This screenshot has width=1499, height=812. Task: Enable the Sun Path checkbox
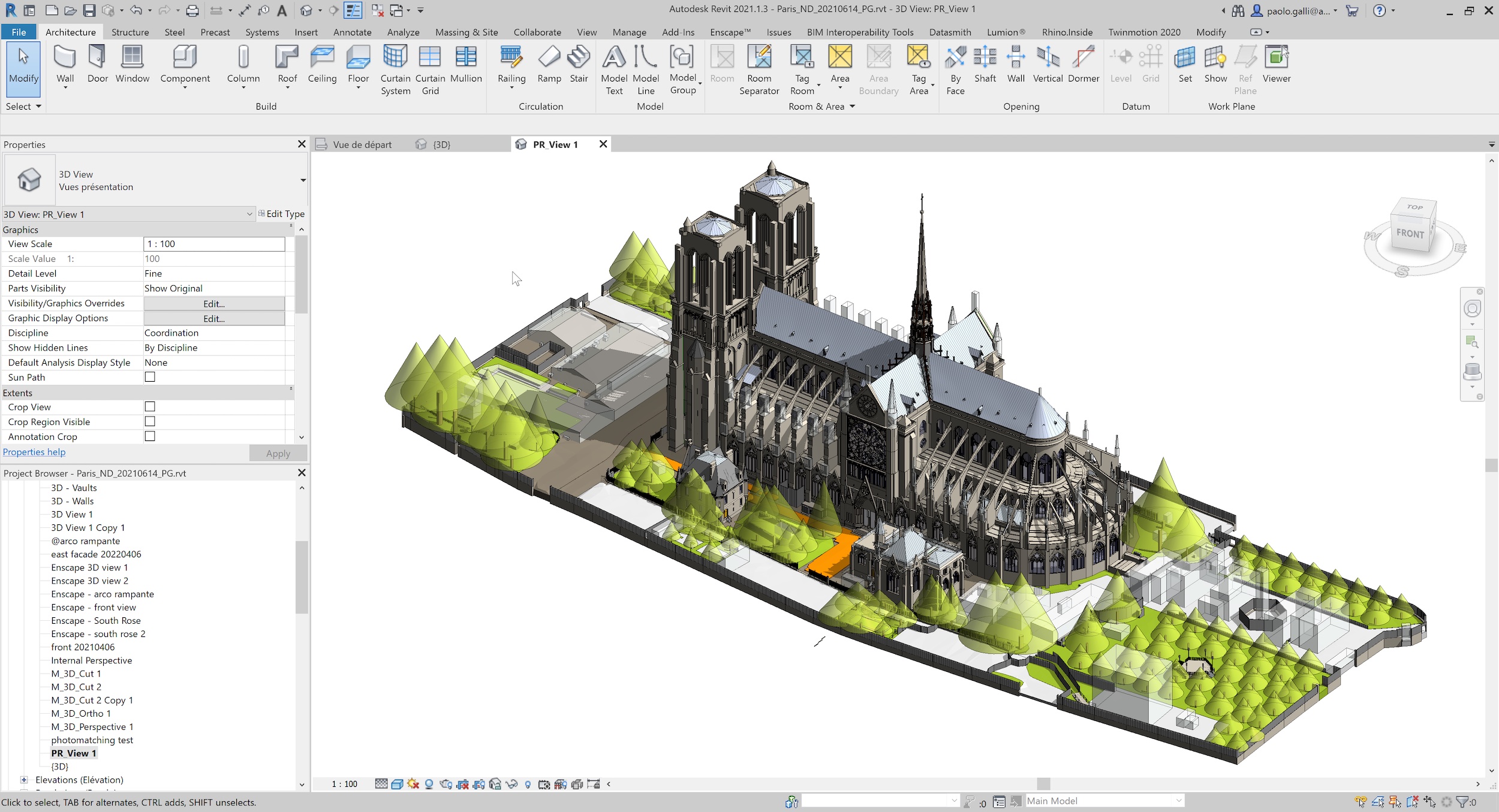[x=150, y=377]
